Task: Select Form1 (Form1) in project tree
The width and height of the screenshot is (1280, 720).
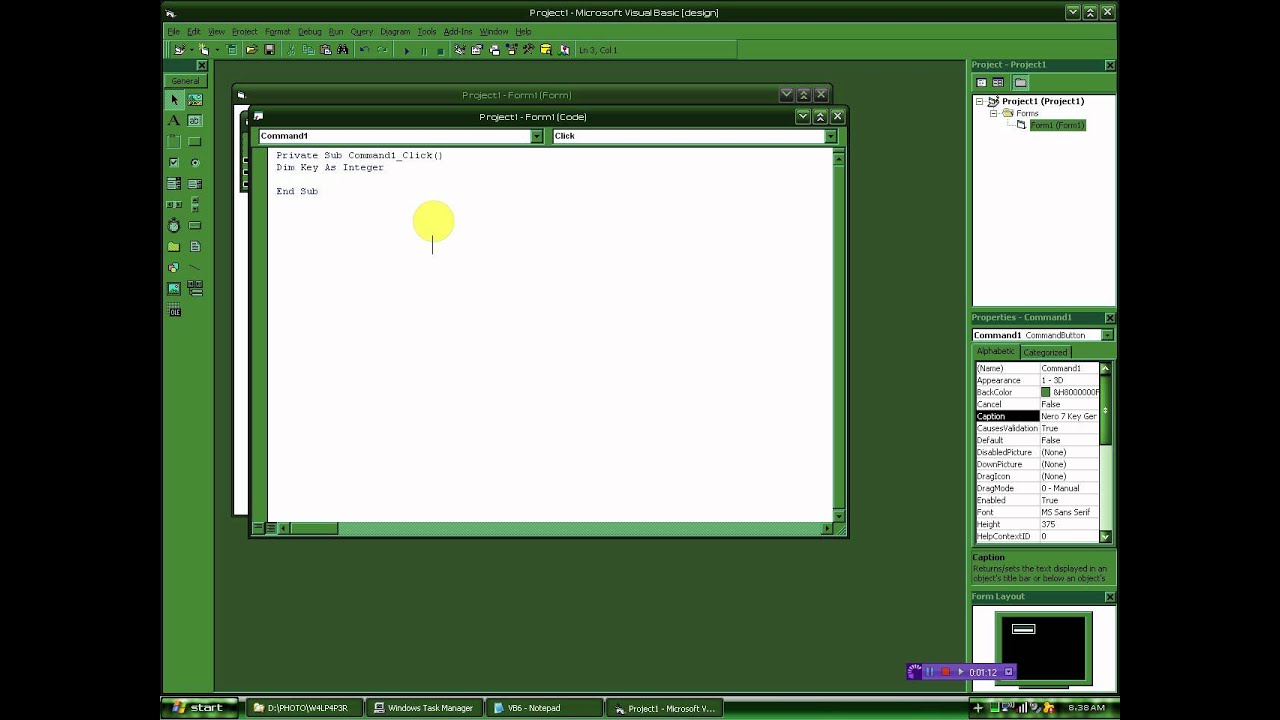Action: (1057, 125)
